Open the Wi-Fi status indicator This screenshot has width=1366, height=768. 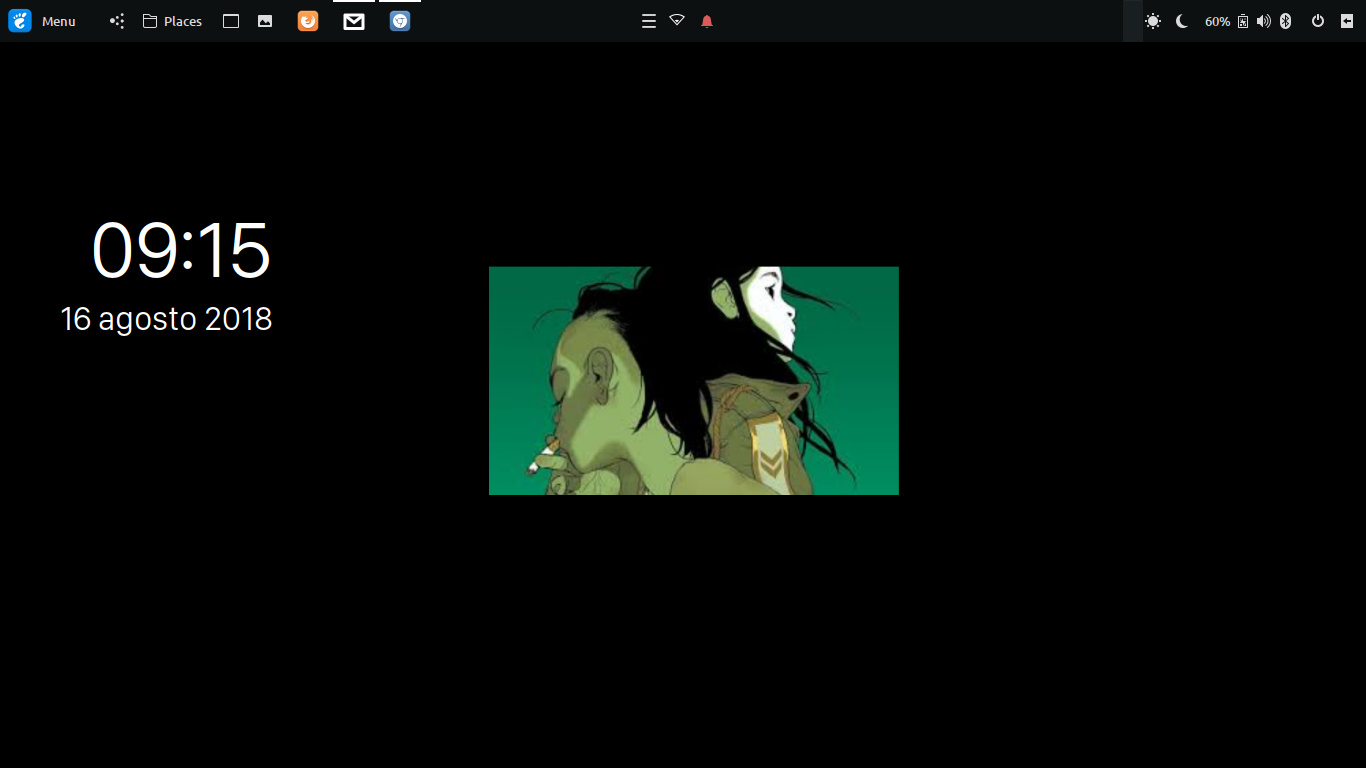[676, 20]
